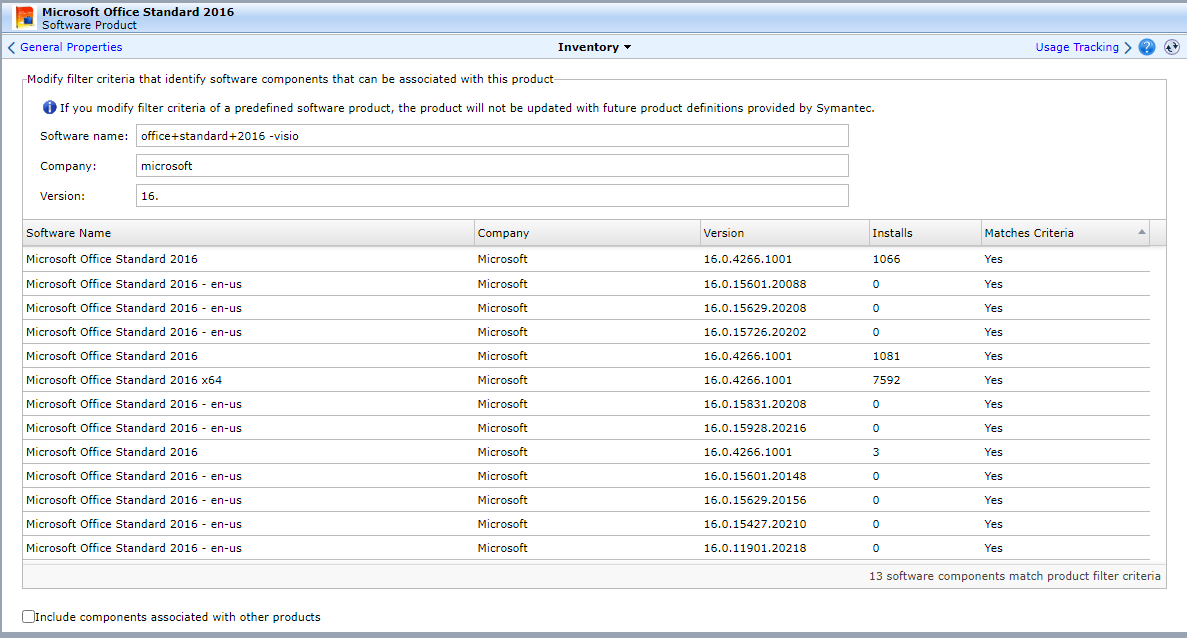Select row with version 16.0.11901.20218
This screenshot has width=1187, height=638.
[586, 548]
